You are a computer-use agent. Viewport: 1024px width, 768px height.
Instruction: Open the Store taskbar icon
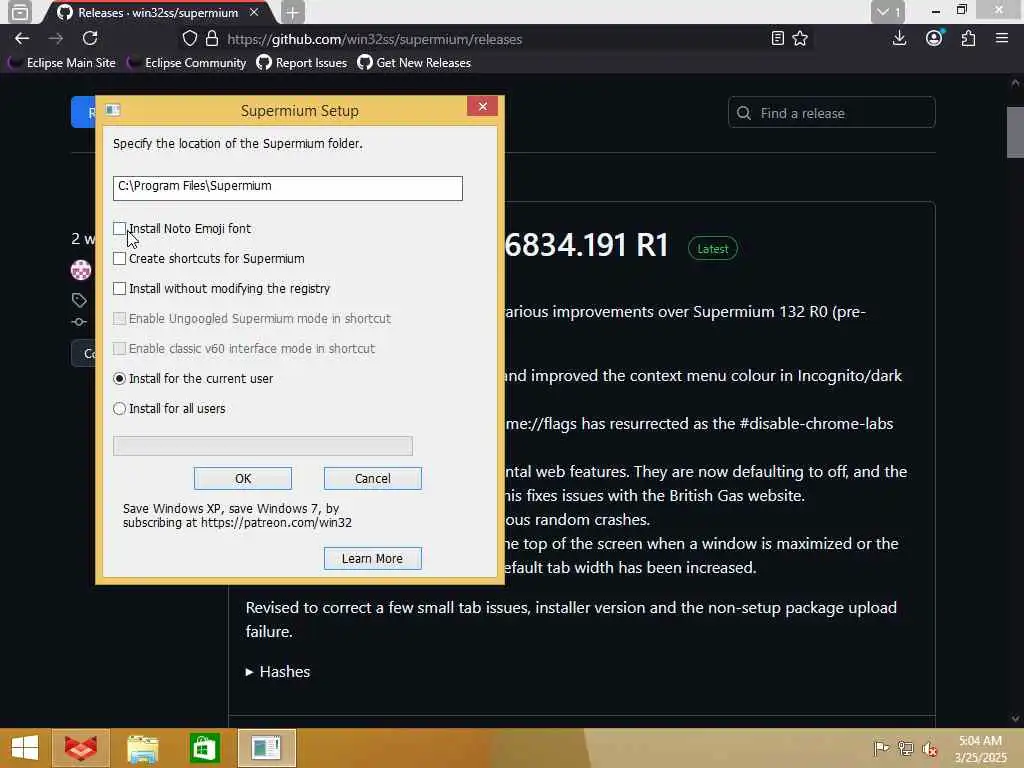pos(204,748)
